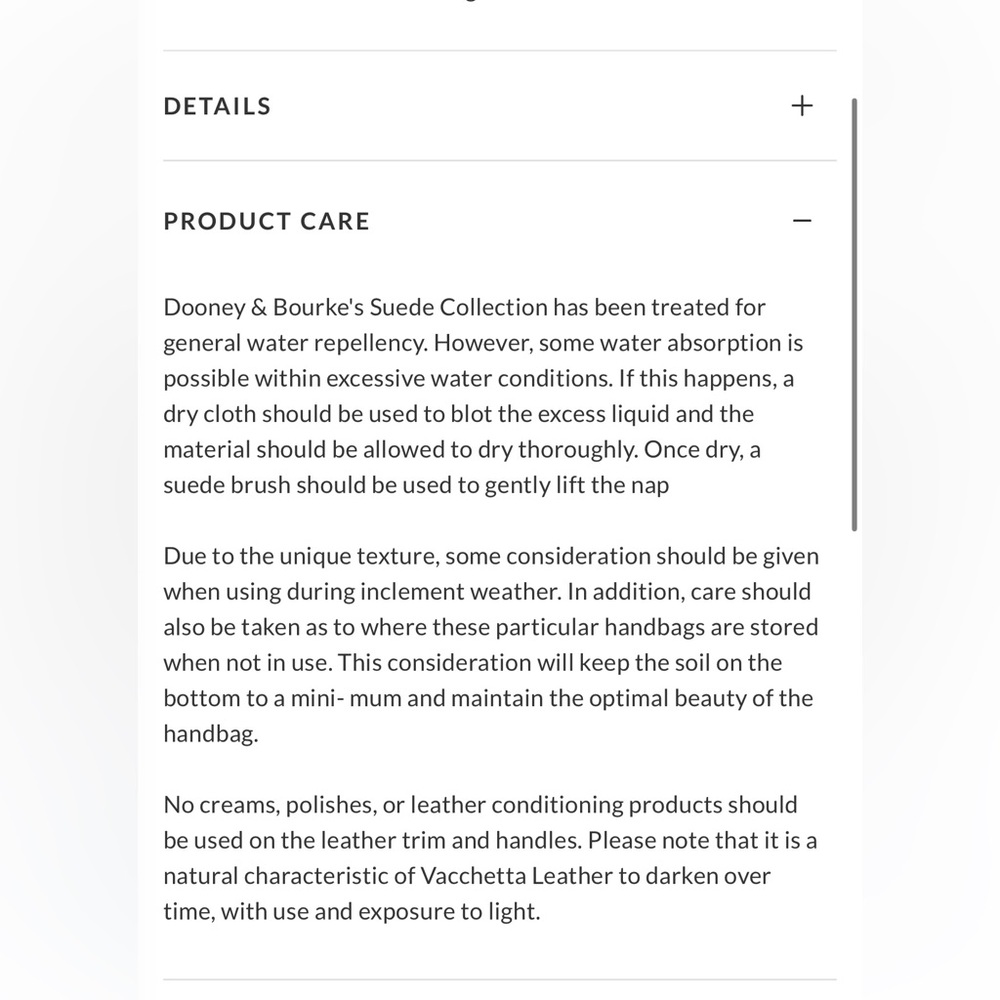Click the phrase "optimal beauty of the"
Screen dimensions: 1000x1000
coord(699,698)
